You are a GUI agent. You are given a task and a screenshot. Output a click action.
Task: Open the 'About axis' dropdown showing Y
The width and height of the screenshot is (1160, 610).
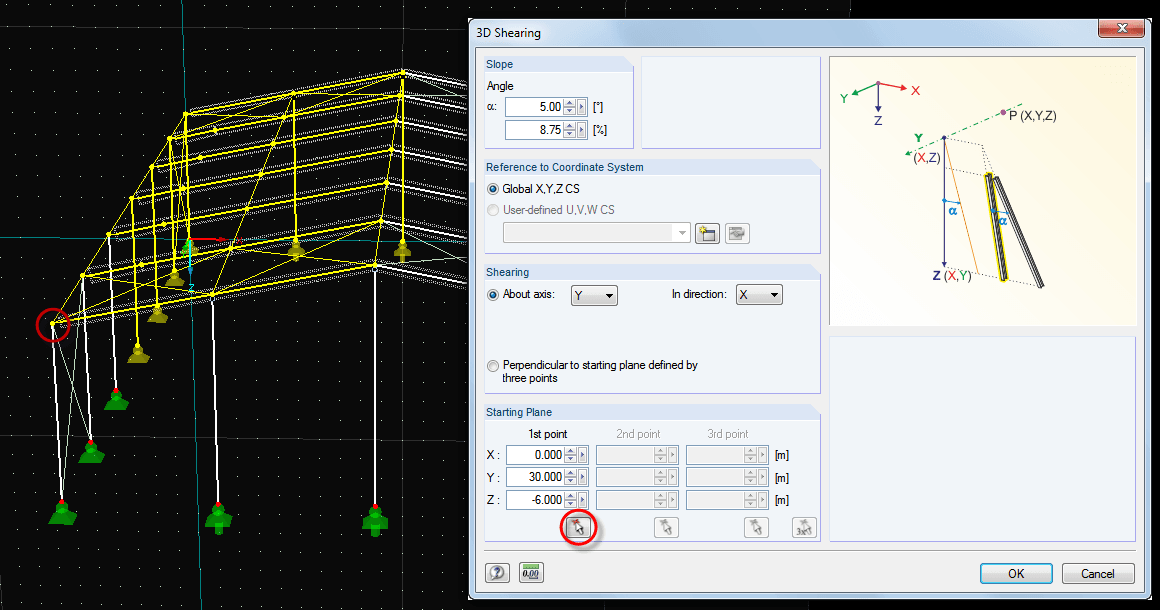593,294
